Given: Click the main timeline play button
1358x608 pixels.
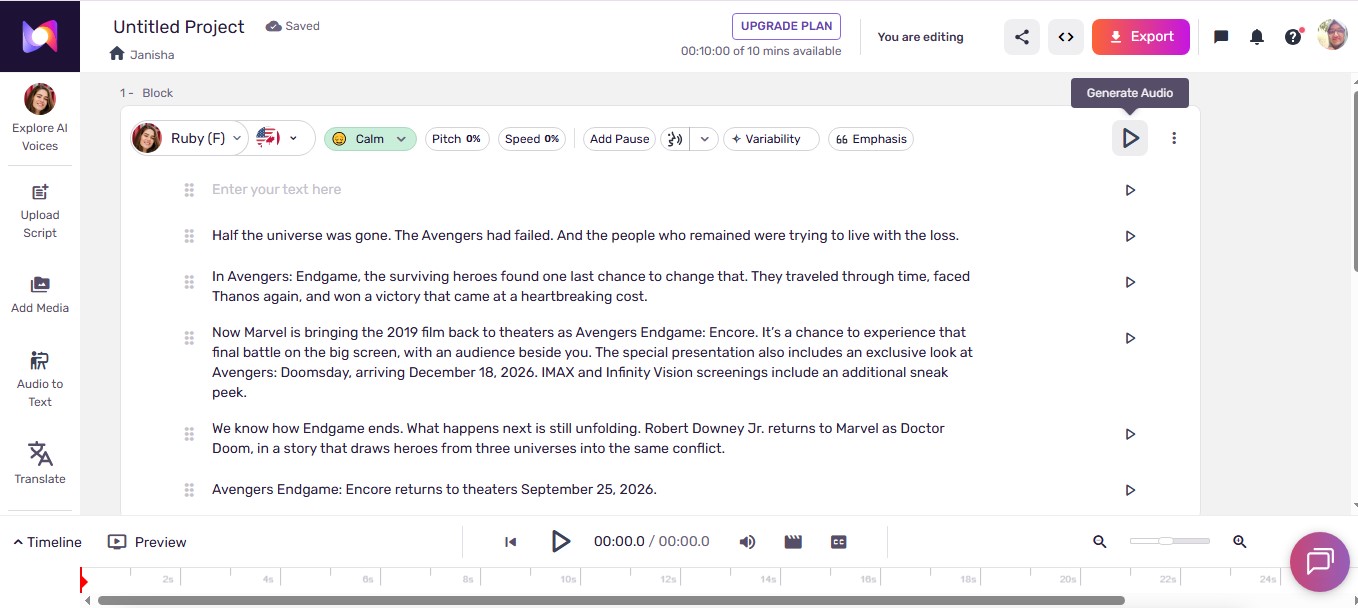Looking at the screenshot, I should click(x=561, y=542).
